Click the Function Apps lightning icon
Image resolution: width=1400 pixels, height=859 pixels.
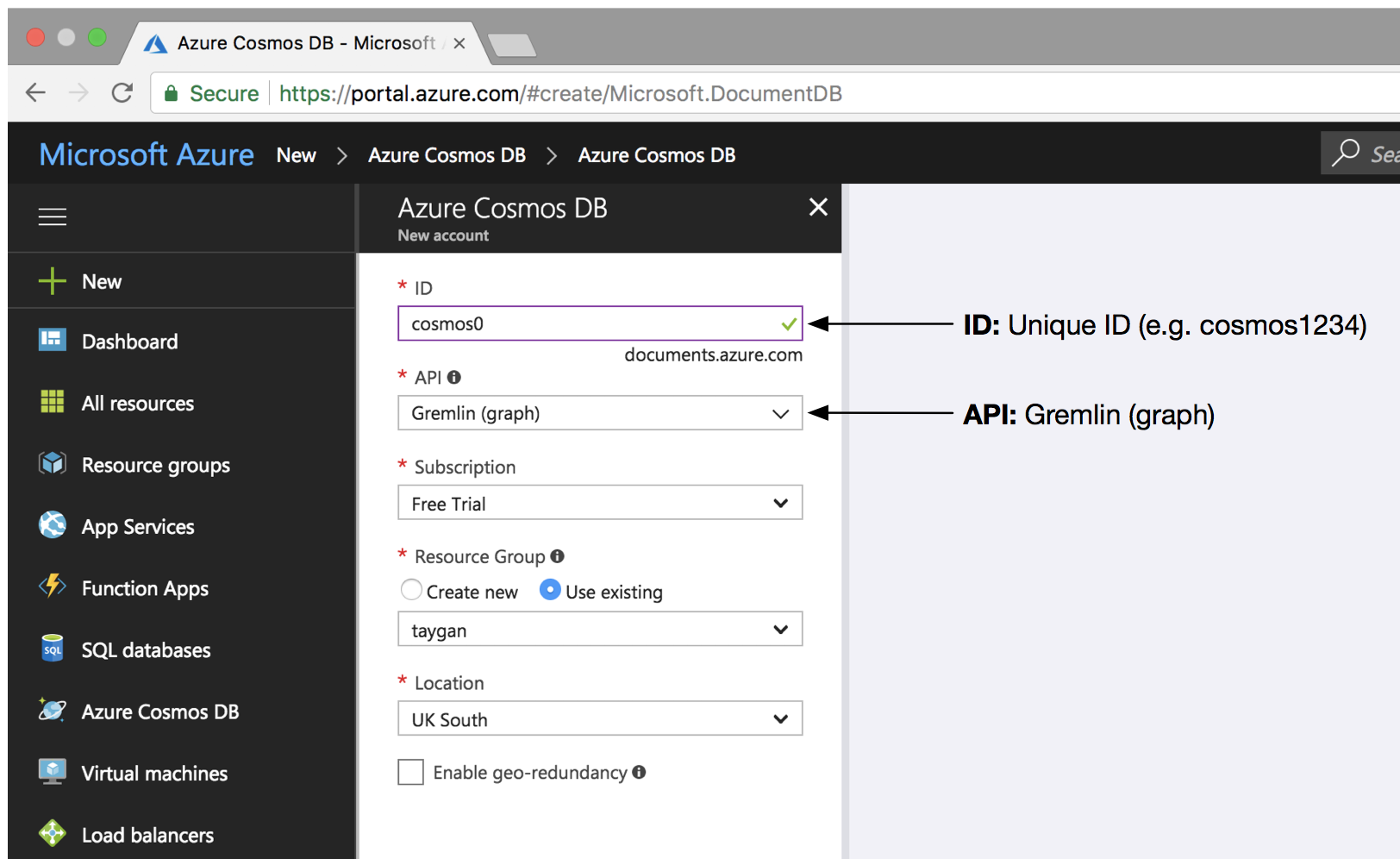click(53, 586)
